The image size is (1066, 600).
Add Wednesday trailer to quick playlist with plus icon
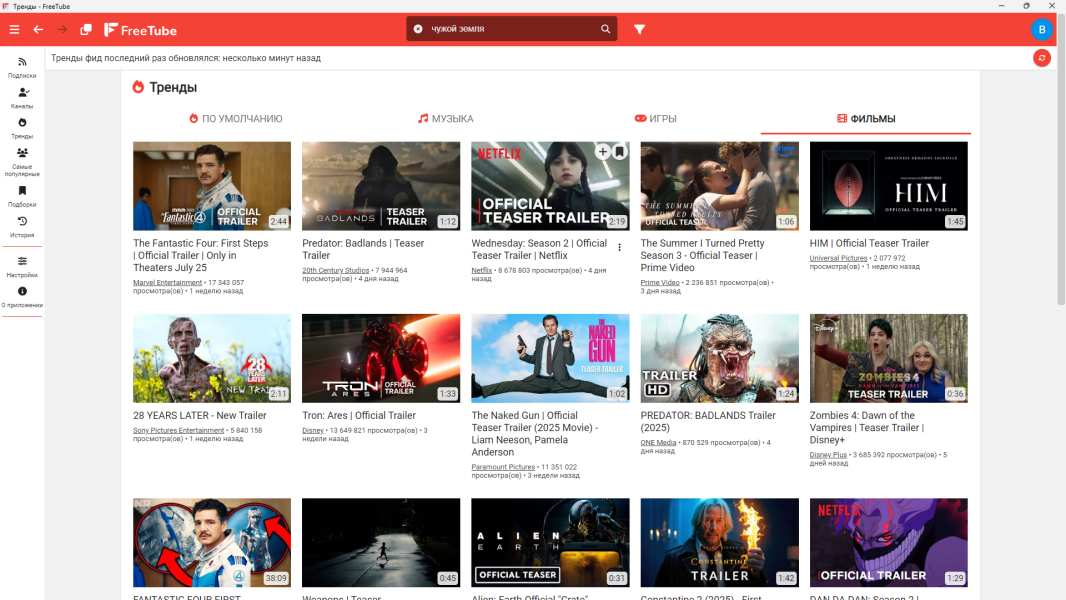pyautogui.click(x=602, y=152)
